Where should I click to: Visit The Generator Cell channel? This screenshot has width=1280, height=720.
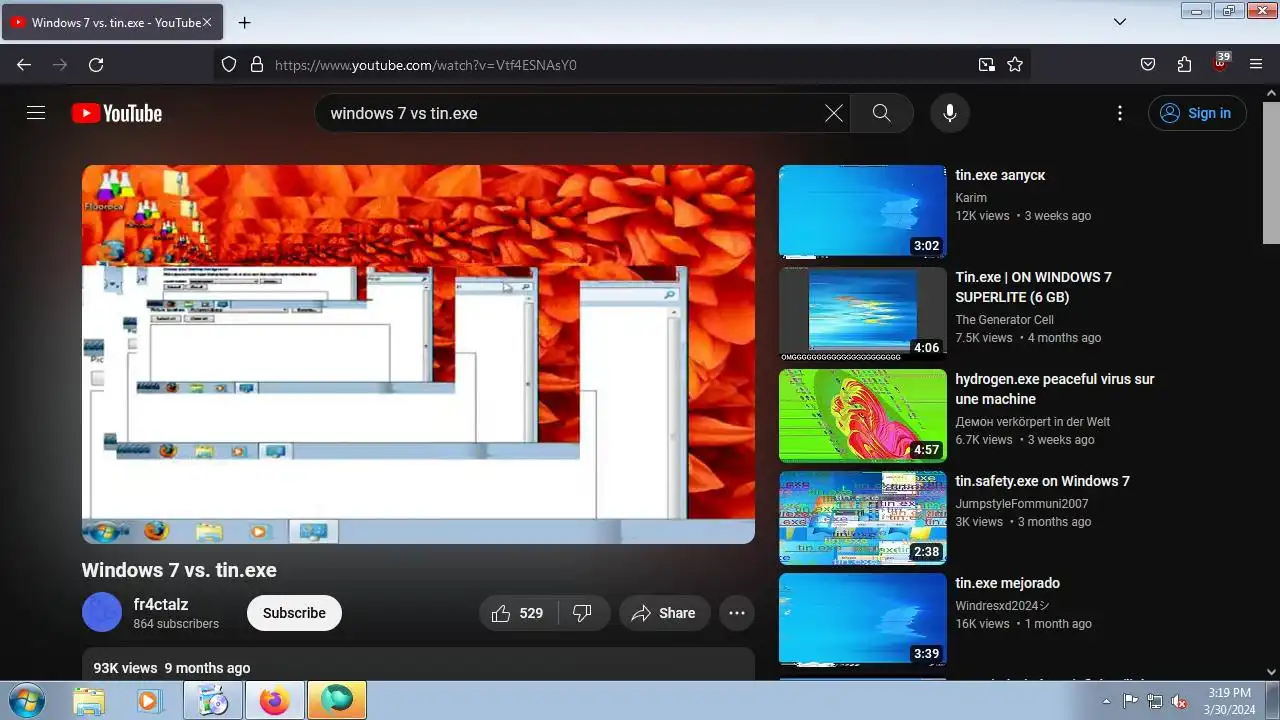click(1004, 320)
